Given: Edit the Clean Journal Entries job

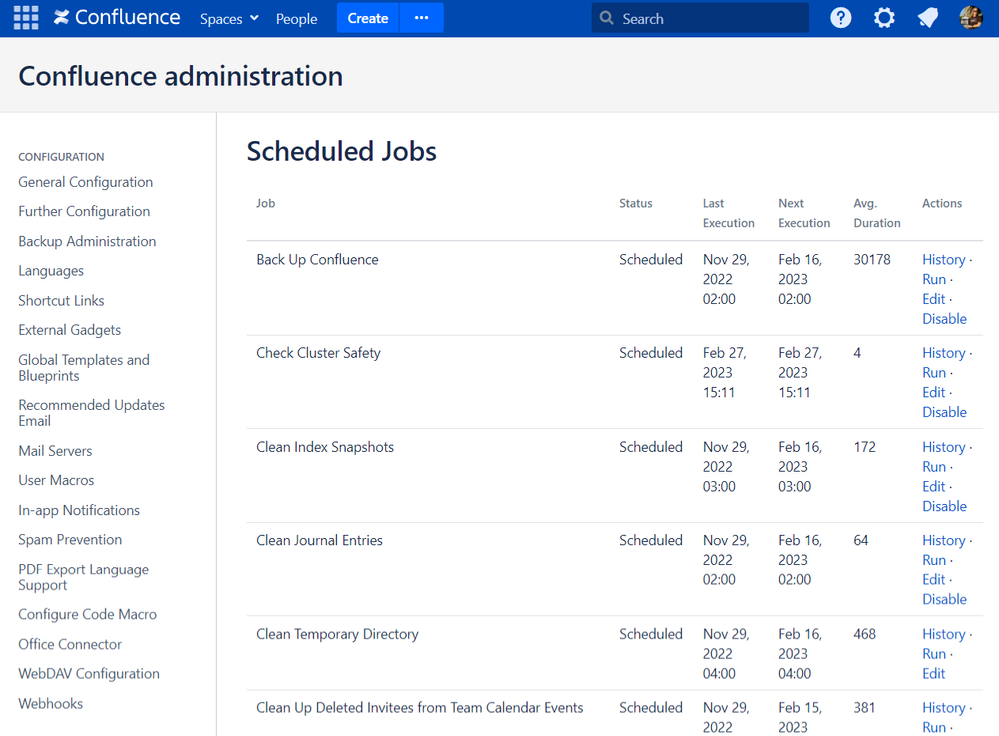Looking at the screenshot, I should coord(933,580).
